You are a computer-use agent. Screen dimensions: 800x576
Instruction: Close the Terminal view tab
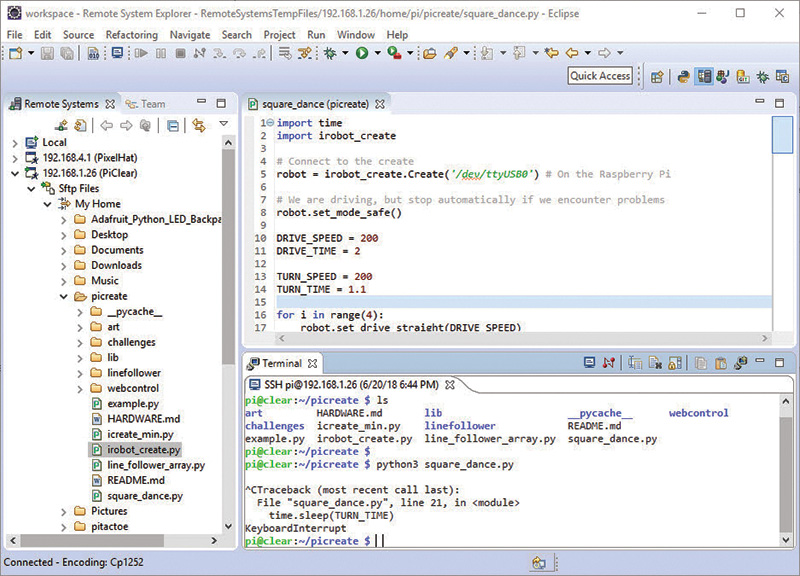tap(312, 363)
